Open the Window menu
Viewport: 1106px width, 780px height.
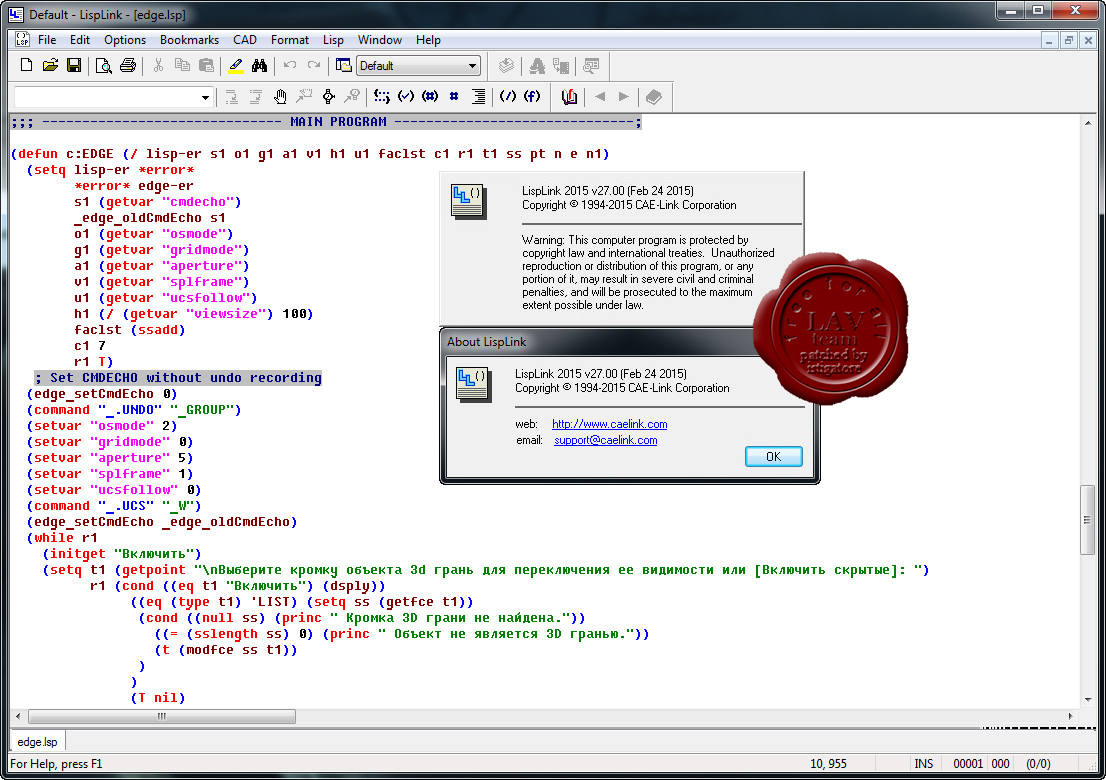[379, 40]
